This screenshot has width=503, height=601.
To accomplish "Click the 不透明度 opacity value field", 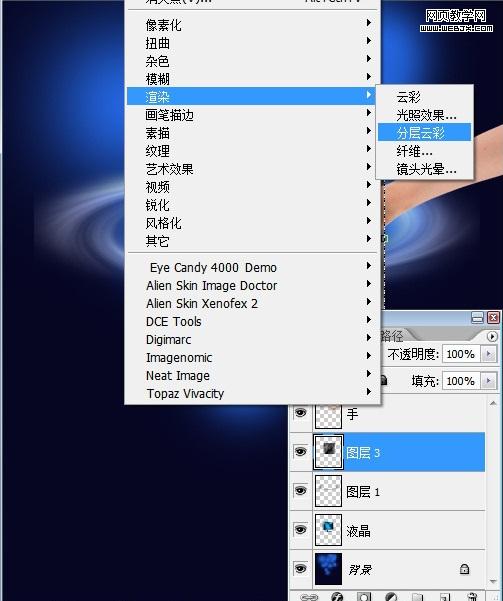I will click(462, 354).
